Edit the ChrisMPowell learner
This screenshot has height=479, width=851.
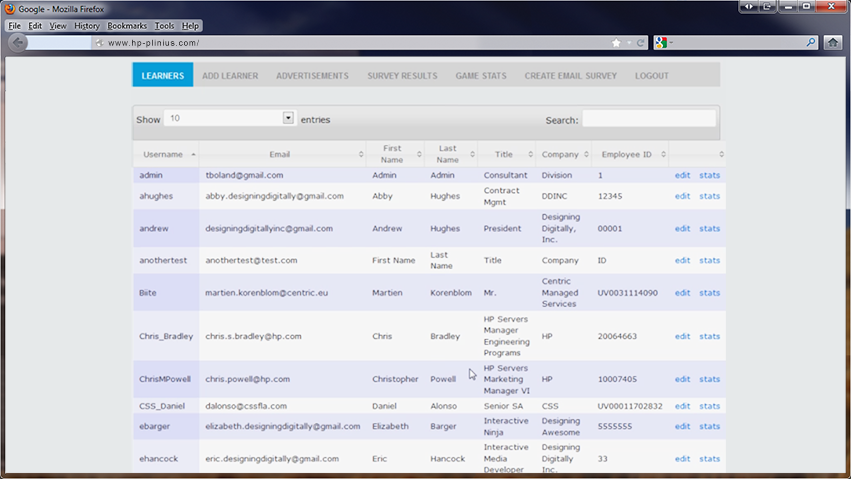pos(682,379)
